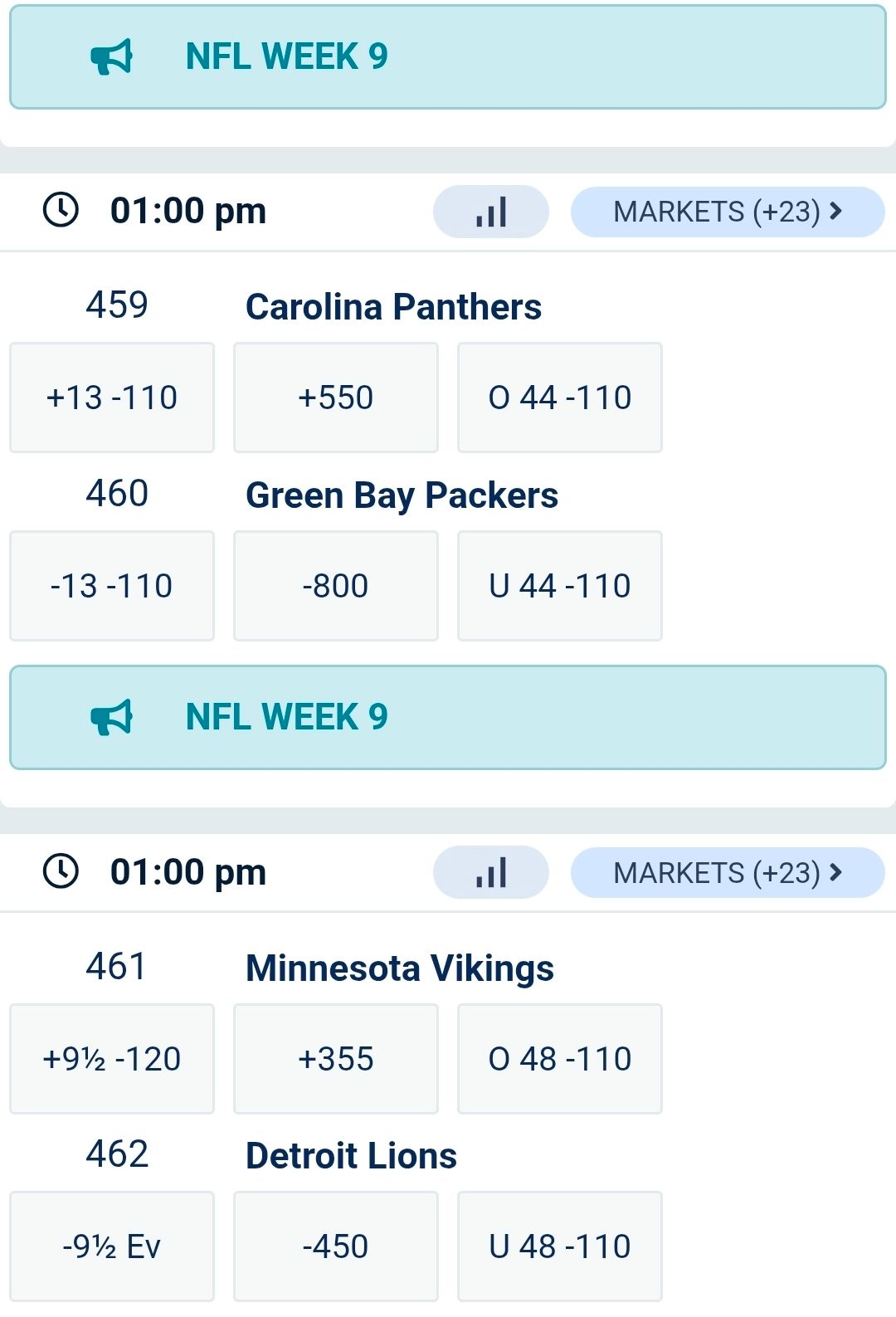896x1317 pixels.
Task: Choose Under 48 -110 total
Action: coord(560,1246)
